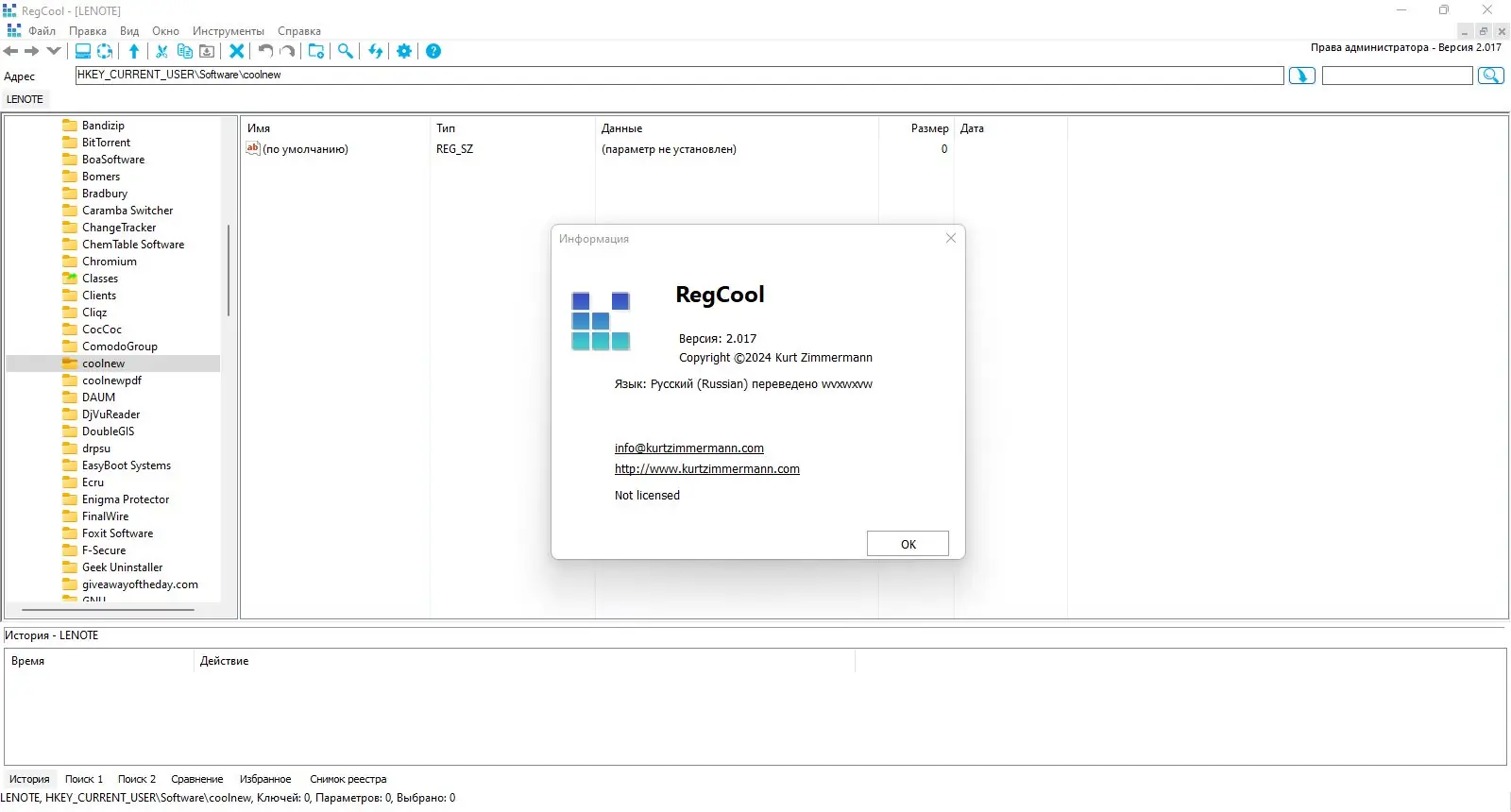The height and width of the screenshot is (812, 1511).
Task: Click the magnifier button beside the search box
Action: [1491, 76]
